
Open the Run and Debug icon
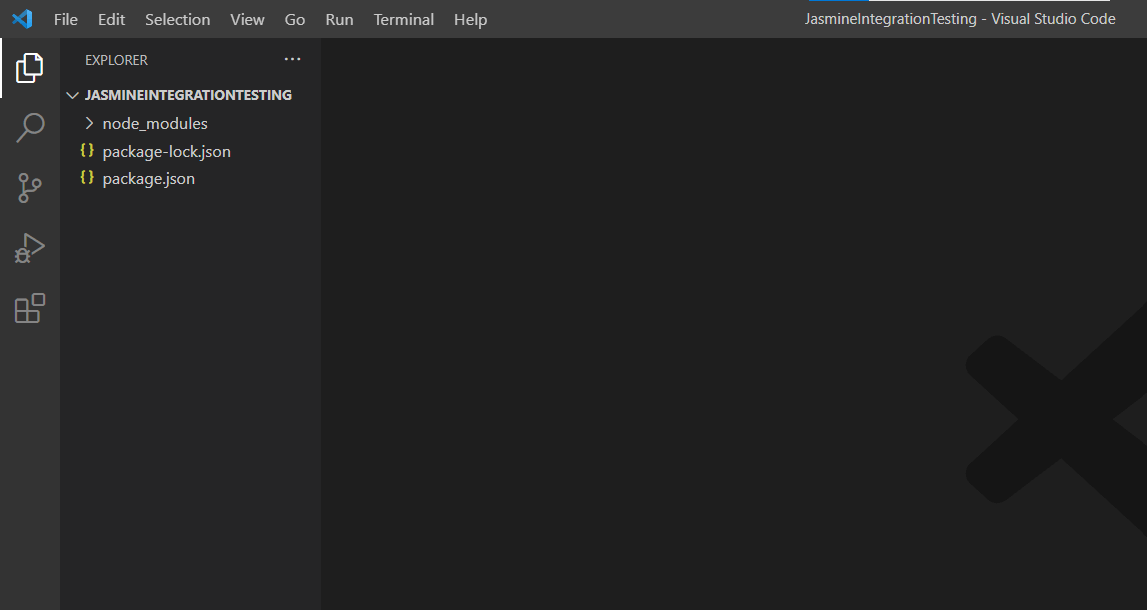tap(30, 247)
